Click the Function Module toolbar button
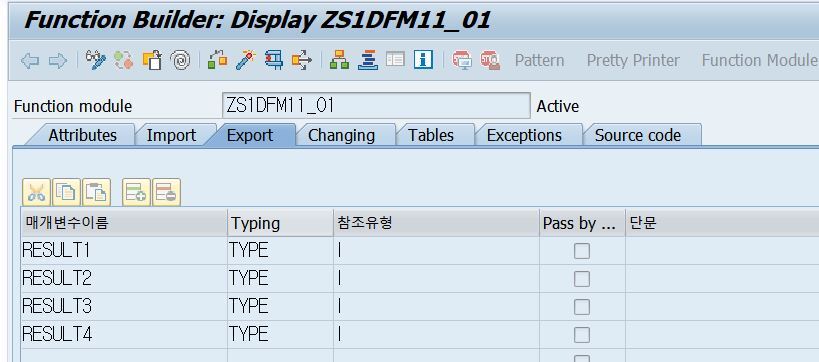Screen dimensions: 819x362 [760, 61]
